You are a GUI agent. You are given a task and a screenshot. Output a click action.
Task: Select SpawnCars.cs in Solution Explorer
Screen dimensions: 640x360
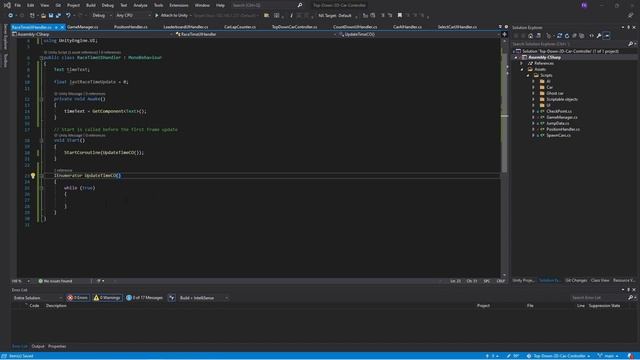coord(558,136)
